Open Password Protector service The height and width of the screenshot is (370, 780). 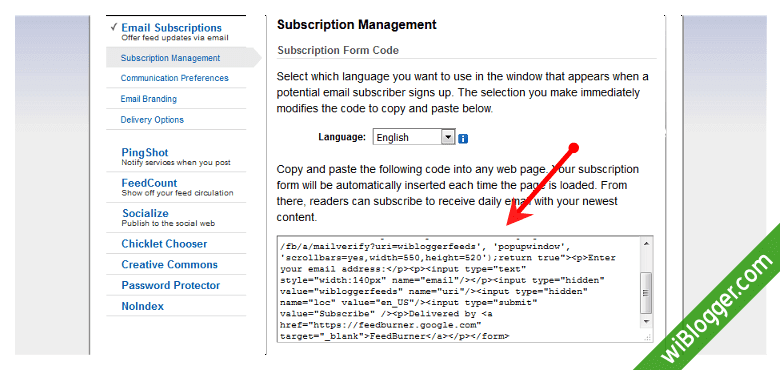point(171,285)
